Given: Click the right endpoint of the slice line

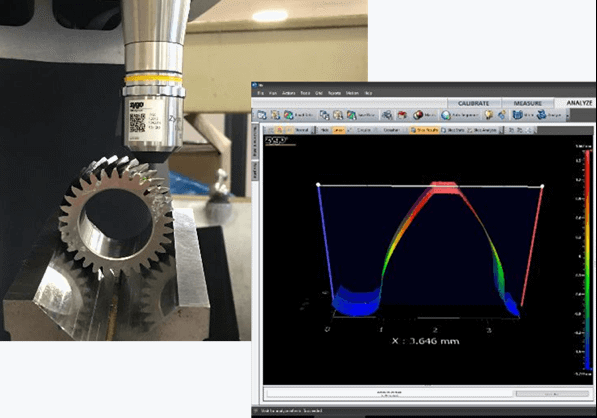Looking at the screenshot, I should [542, 186].
